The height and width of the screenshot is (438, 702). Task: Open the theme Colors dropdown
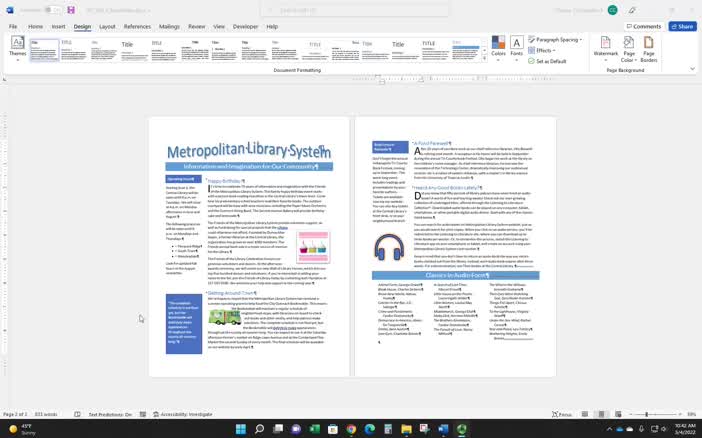(x=498, y=48)
